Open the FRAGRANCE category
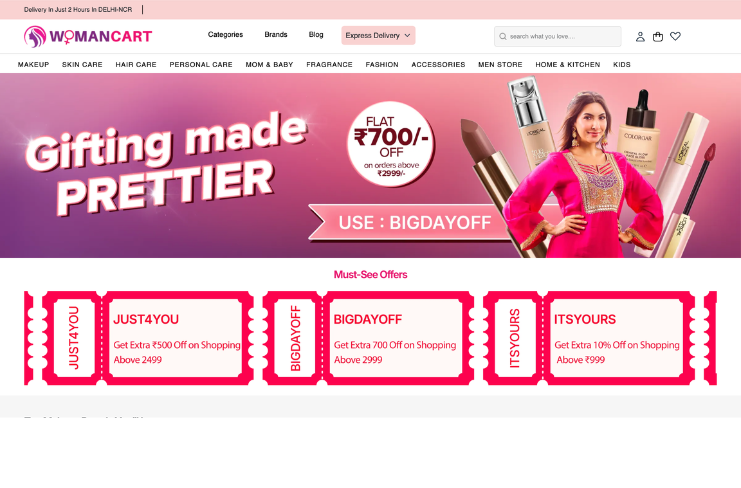The width and height of the screenshot is (741, 488). tap(329, 64)
